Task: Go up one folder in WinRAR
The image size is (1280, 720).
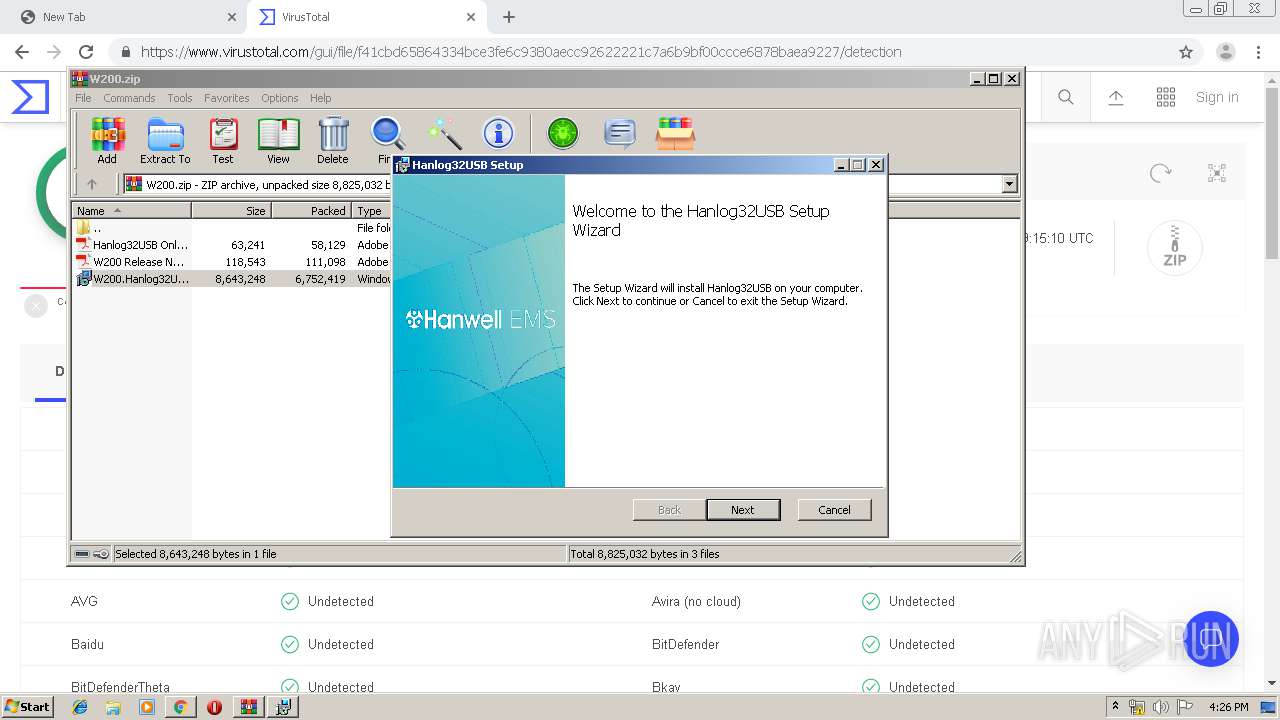Action: click(92, 184)
